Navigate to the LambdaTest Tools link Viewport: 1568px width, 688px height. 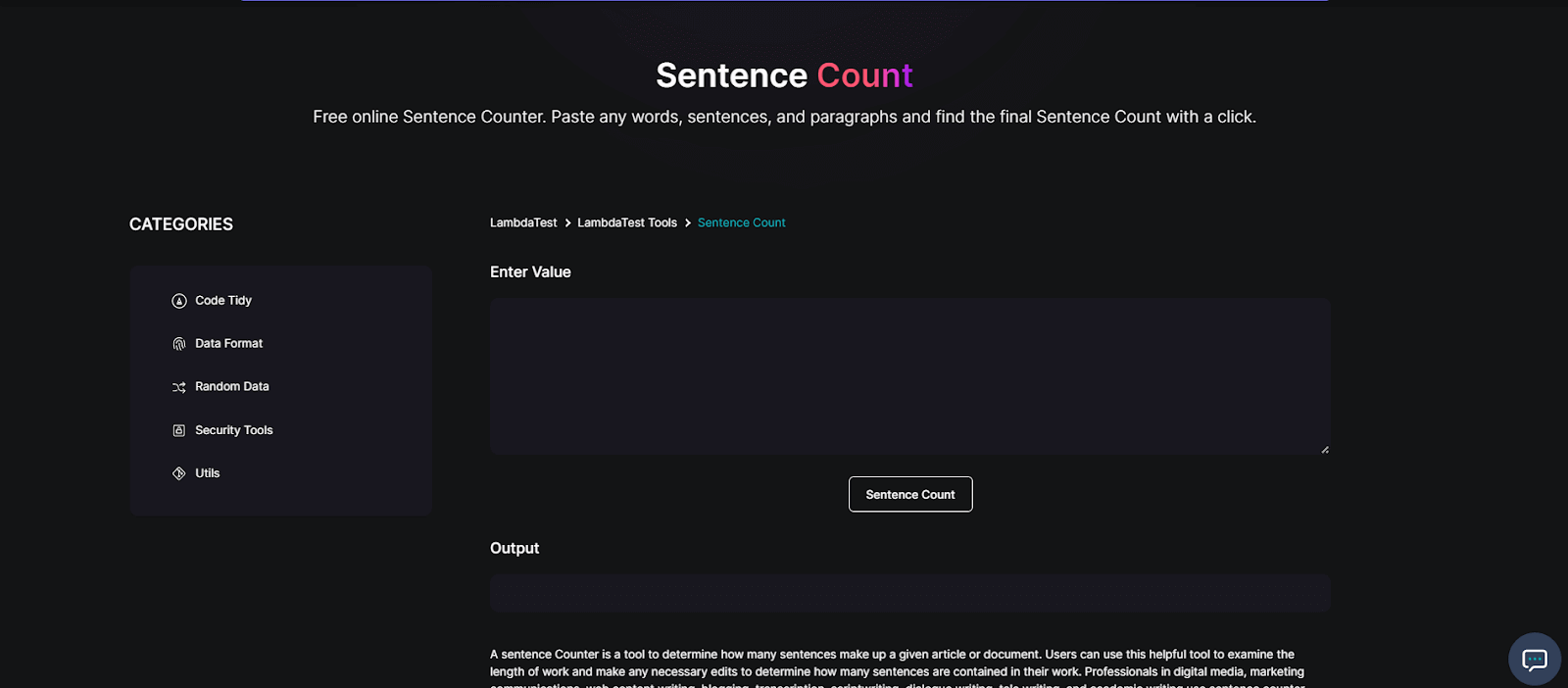pyautogui.click(x=626, y=222)
